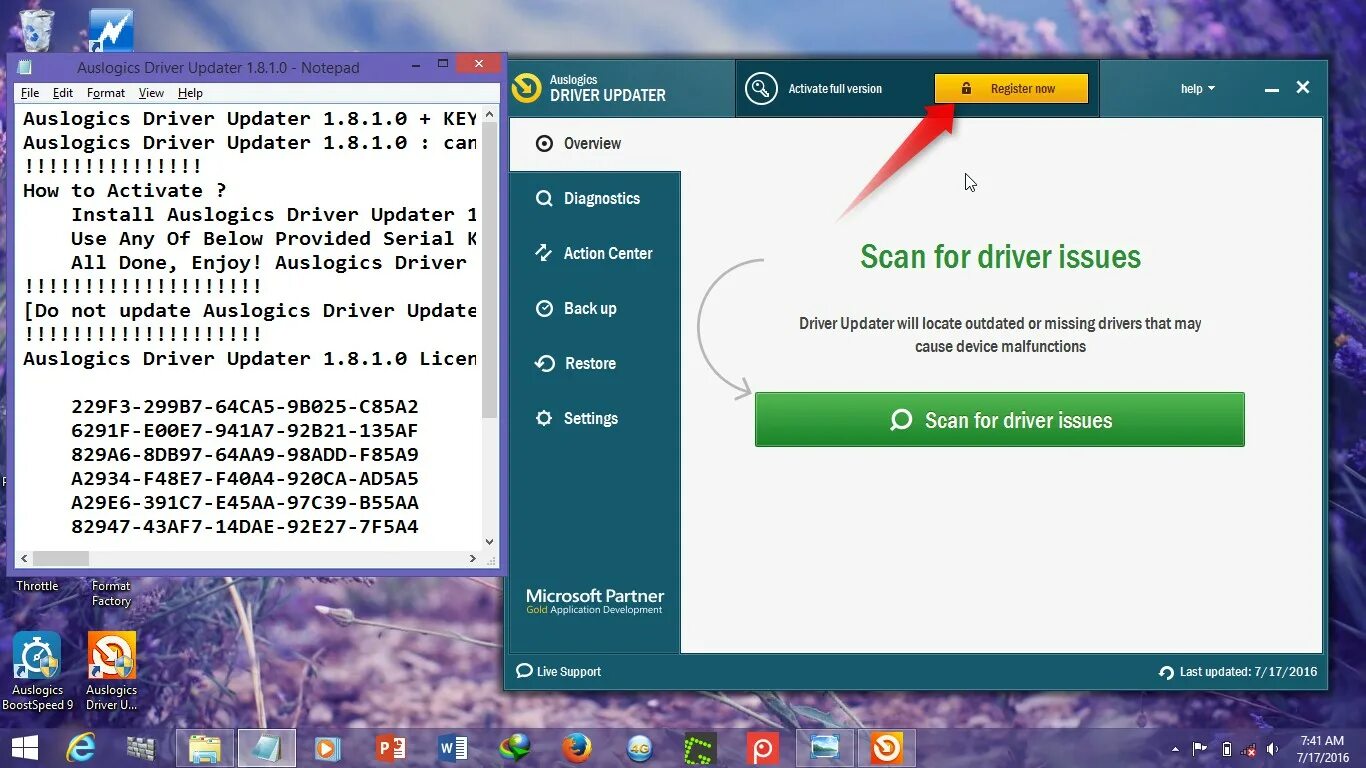Screen dimensions: 1366x768
Task: Click serial key 229F3-299B7-64CA5-9B025-C85A2
Action: tap(245, 407)
